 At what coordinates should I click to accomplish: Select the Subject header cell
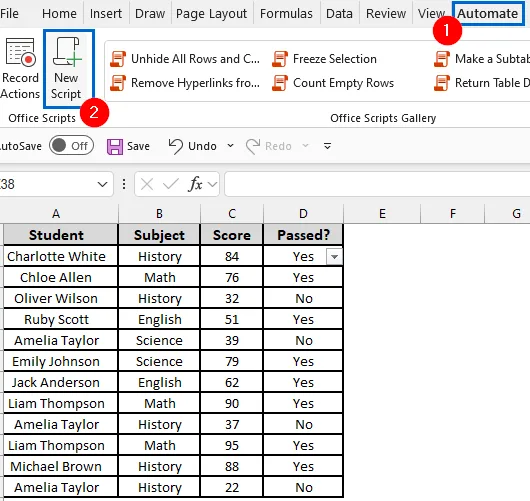pos(159,235)
